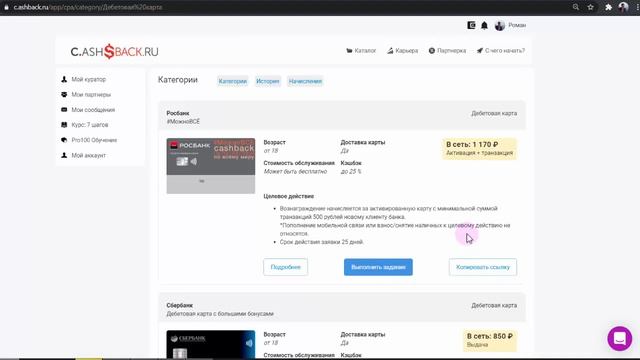Open Курс: 7 шагов in the sidebar

tap(89, 125)
